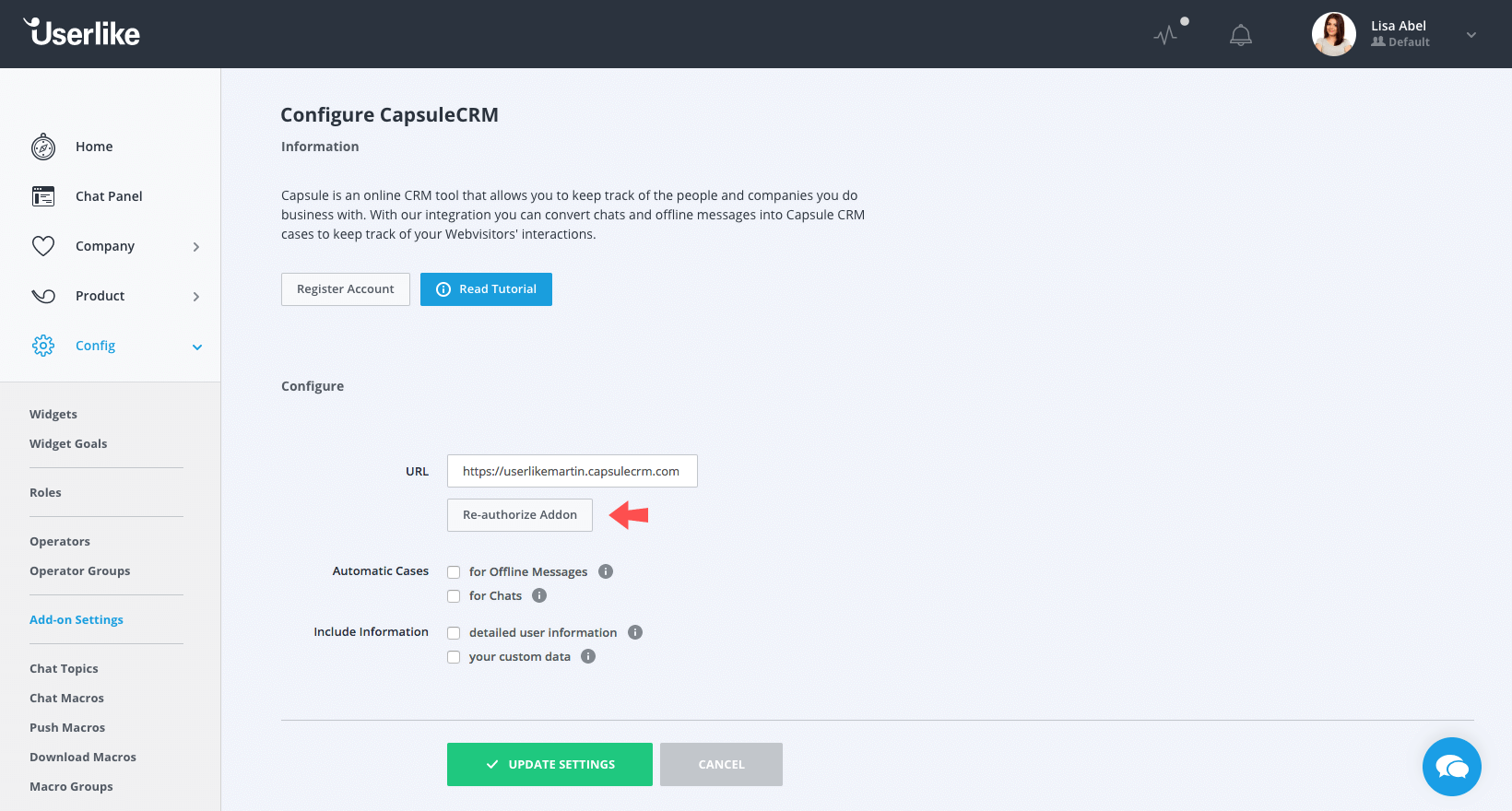Click the Chat Panel icon
Viewport: 1512px width, 811px height.
click(x=43, y=196)
